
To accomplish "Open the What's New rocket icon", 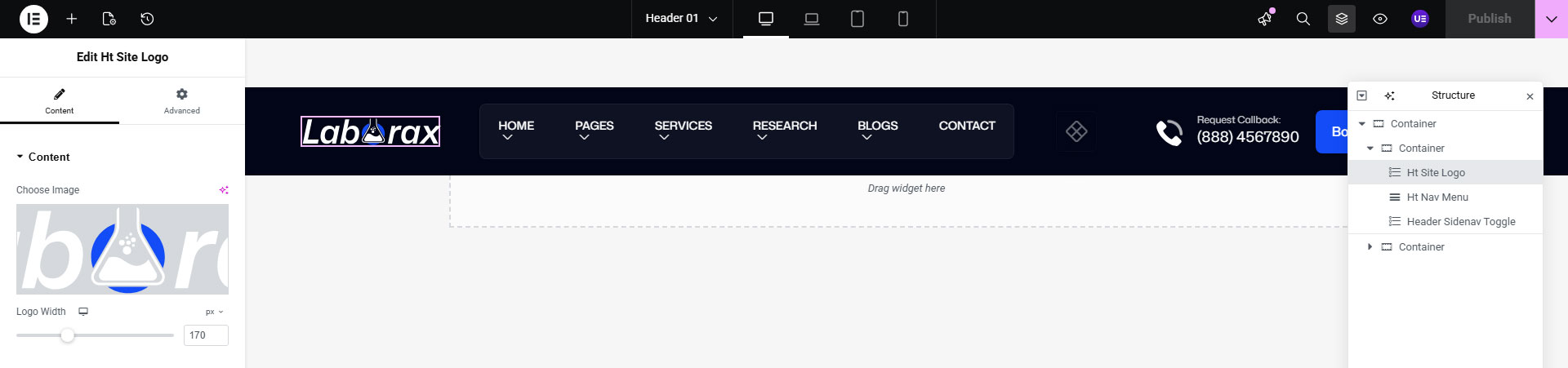I will pyautogui.click(x=1265, y=19).
